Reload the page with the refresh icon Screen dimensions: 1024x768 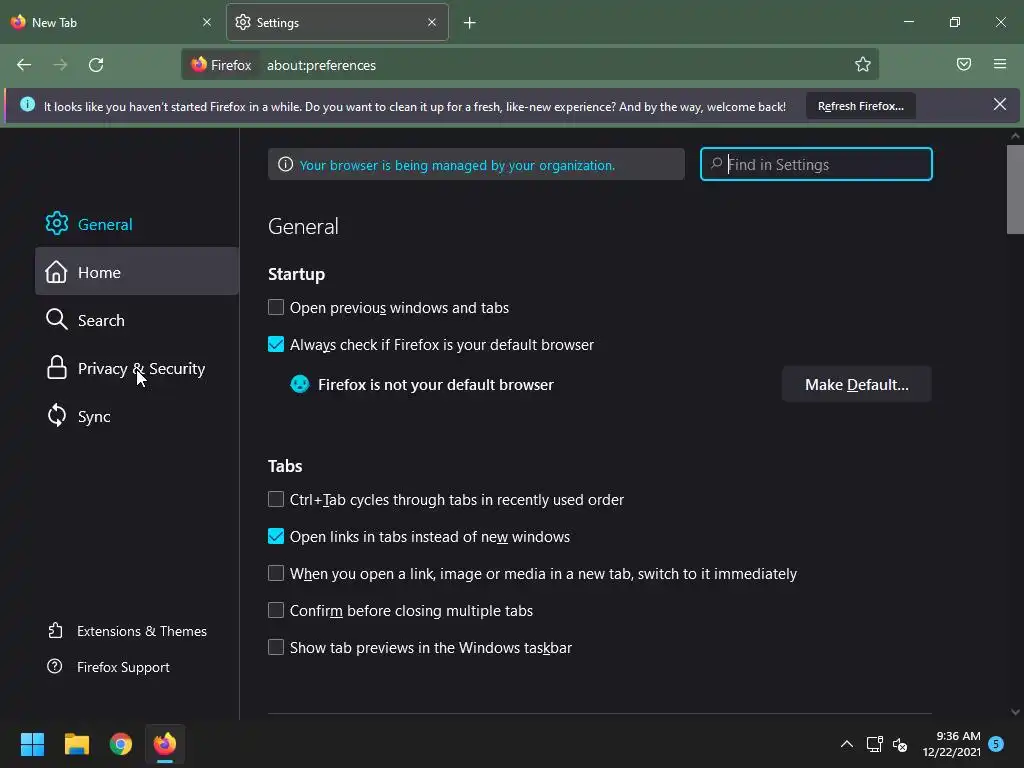point(96,65)
